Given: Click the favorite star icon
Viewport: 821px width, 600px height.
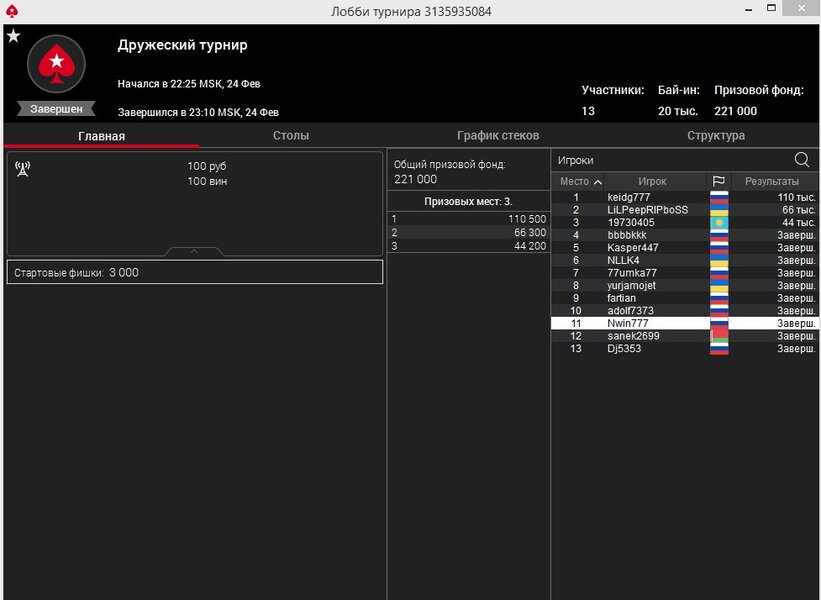Looking at the screenshot, I should coord(13,36).
